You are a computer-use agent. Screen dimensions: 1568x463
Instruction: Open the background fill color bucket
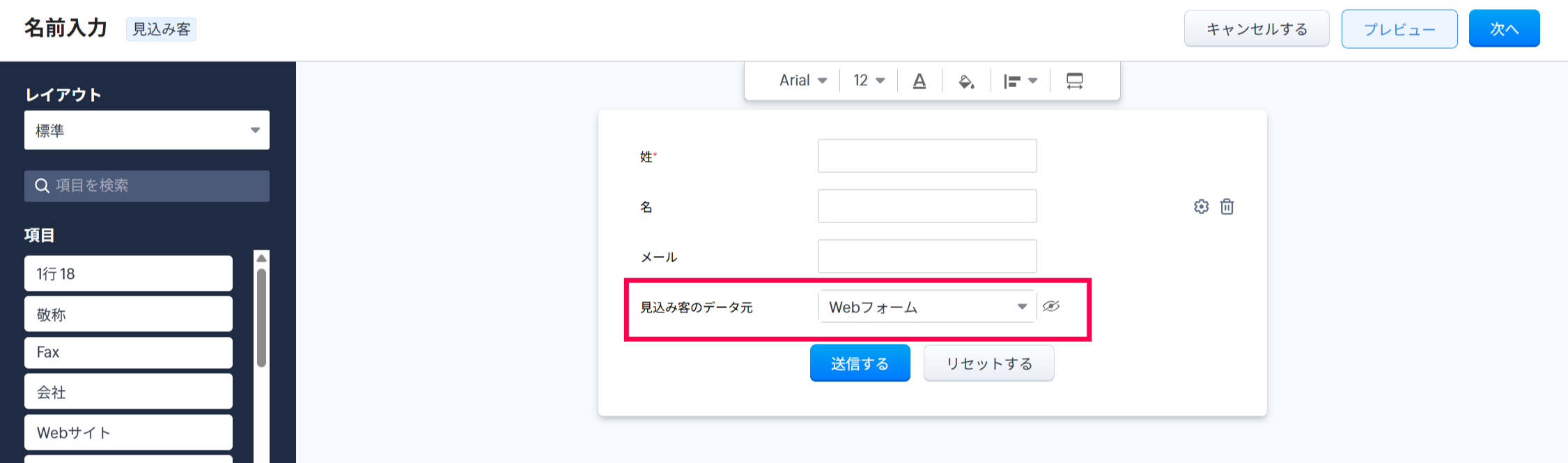point(965,82)
